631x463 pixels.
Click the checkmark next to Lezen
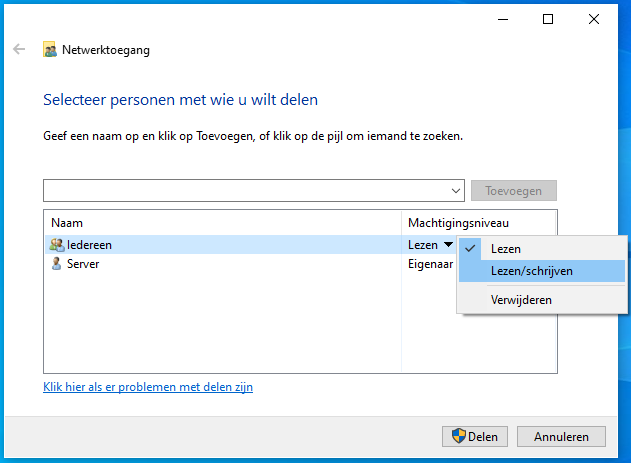(x=470, y=249)
